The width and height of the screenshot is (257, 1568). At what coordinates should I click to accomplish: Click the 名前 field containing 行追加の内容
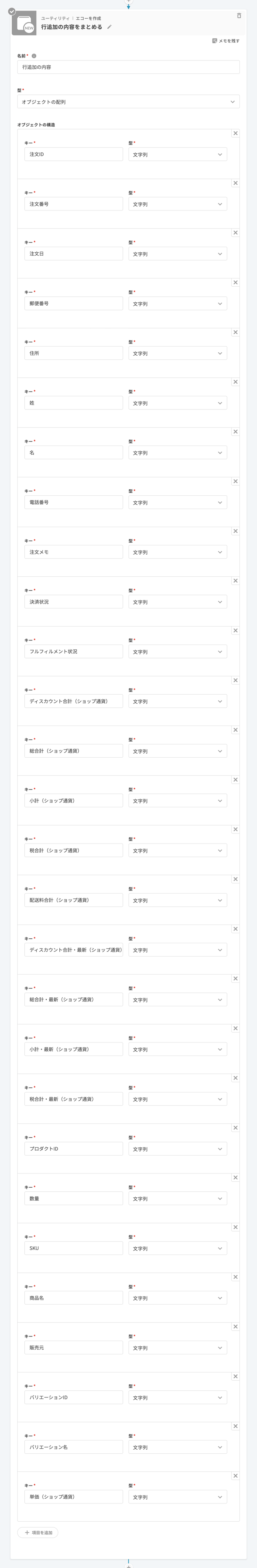click(128, 67)
